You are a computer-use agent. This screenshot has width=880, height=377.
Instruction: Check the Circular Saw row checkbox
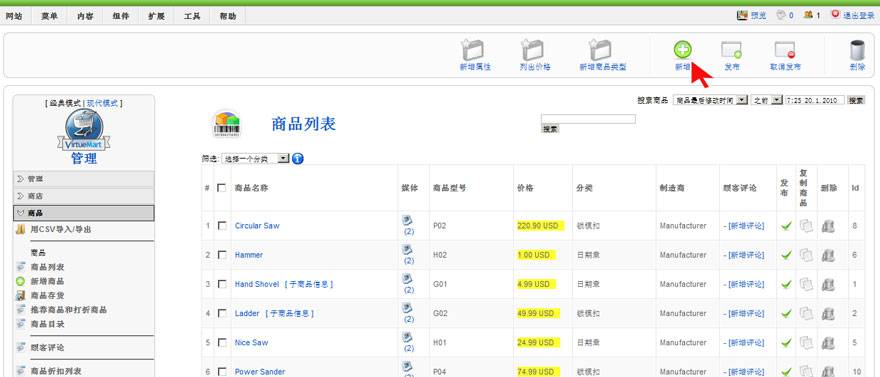pos(222,226)
